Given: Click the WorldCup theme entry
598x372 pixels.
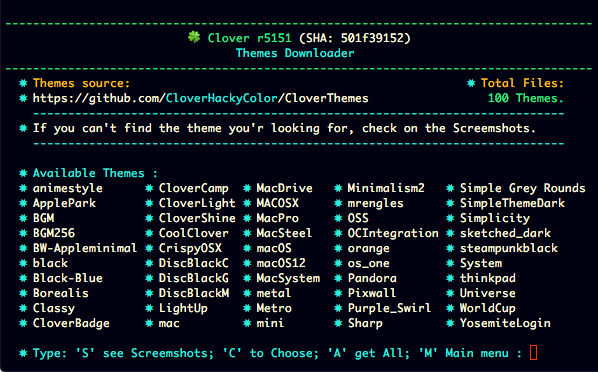Looking at the screenshot, I should coord(488,308).
